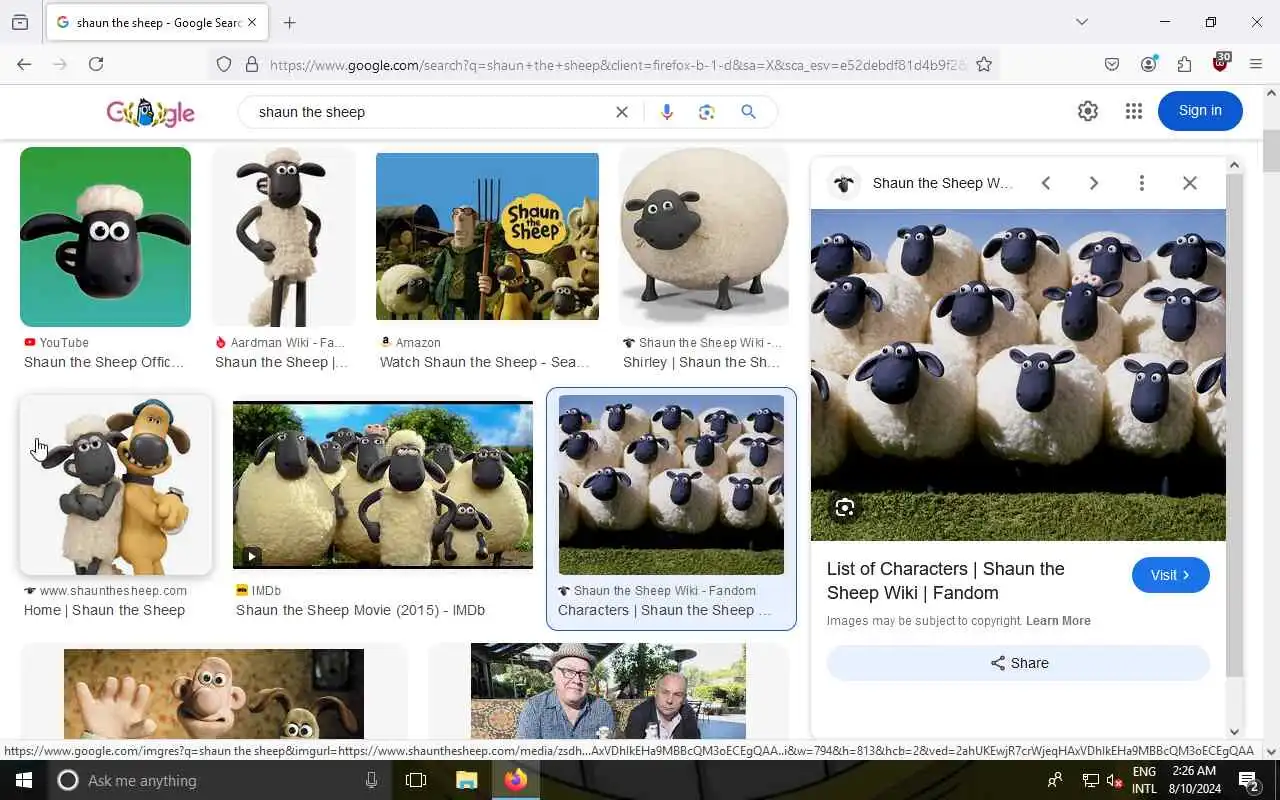The image size is (1280, 800).
Task: Open Google quick settings gear
Action: (1088, 111)
